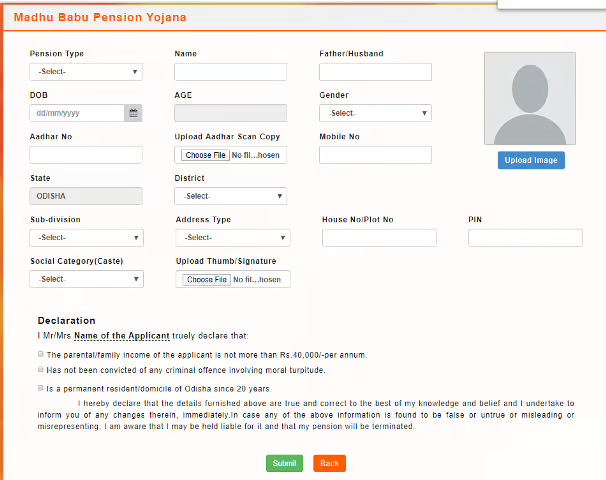Screen dimensions: 606x480
Task: Expand the District dropdown
Action: click(x=230, y=196)
